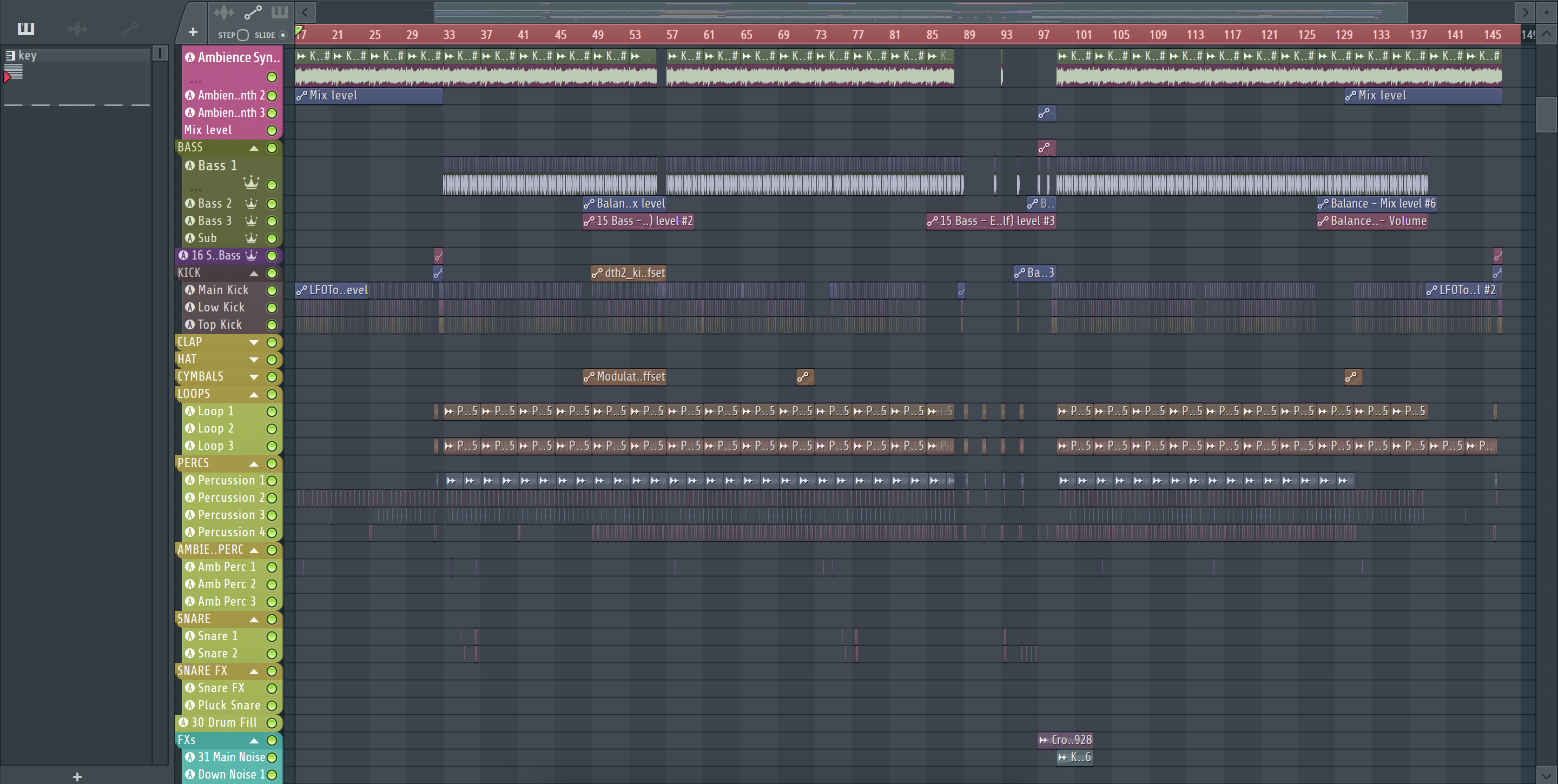Click the crown icon on Bass 2 track
The image size is (1558, 784).
pos(251,204)
